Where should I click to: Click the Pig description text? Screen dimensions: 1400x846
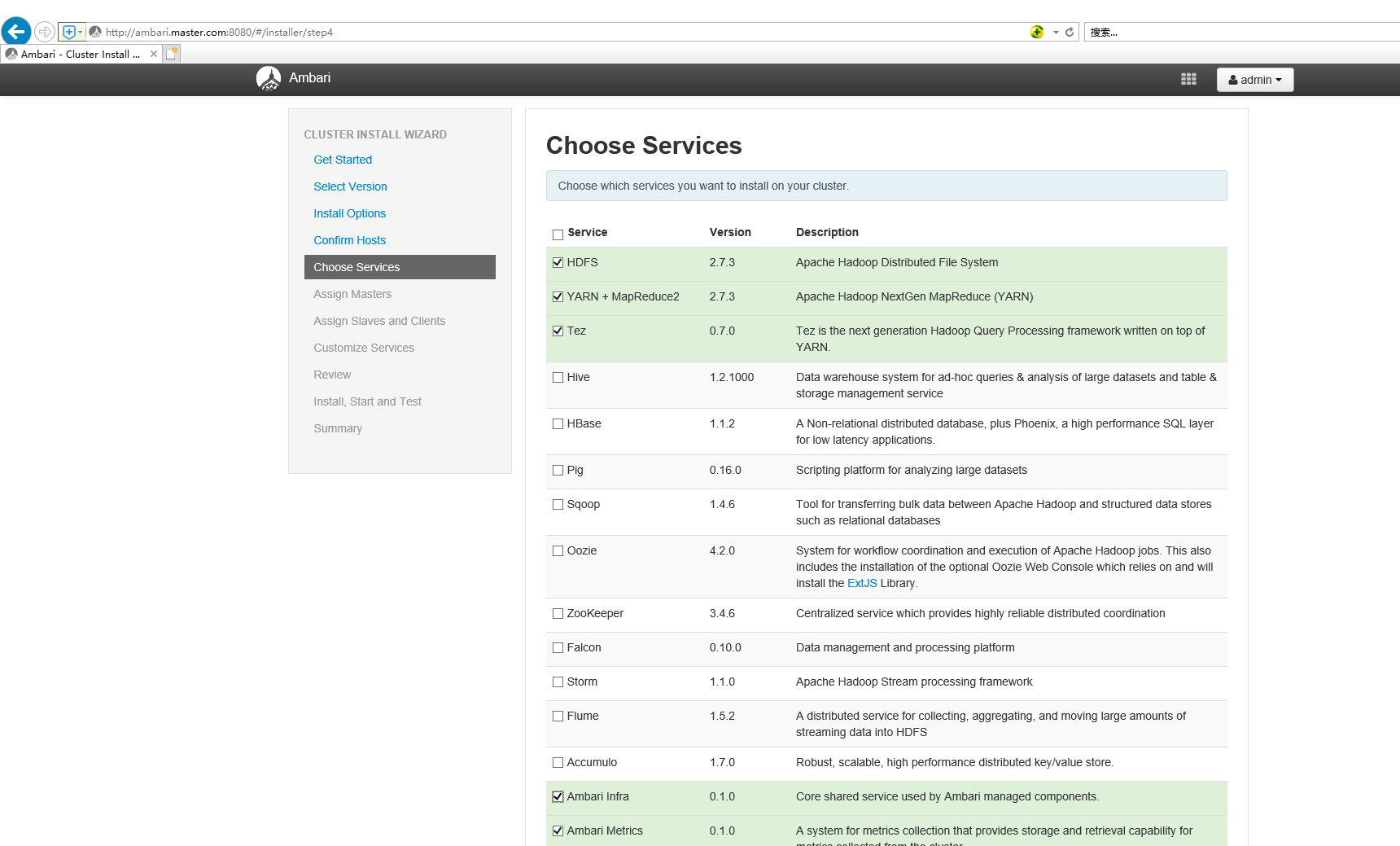click(x=912, y=470)
